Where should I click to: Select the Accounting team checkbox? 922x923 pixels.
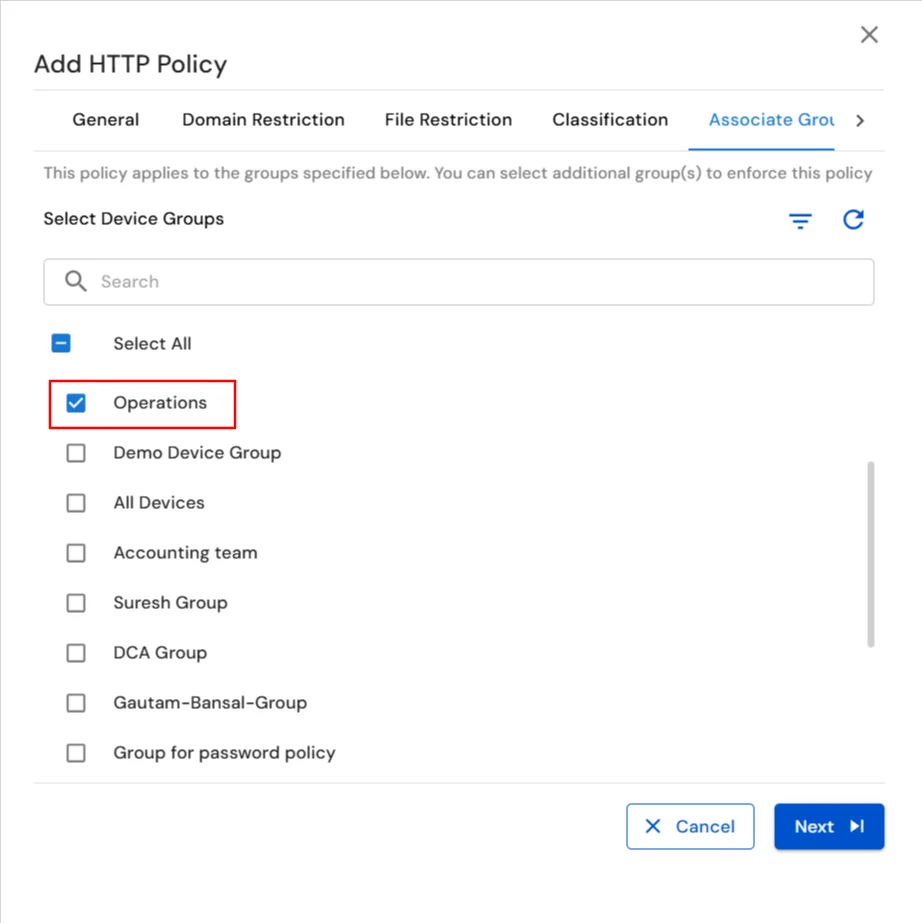pyautogui.click(x=75, y=552)
